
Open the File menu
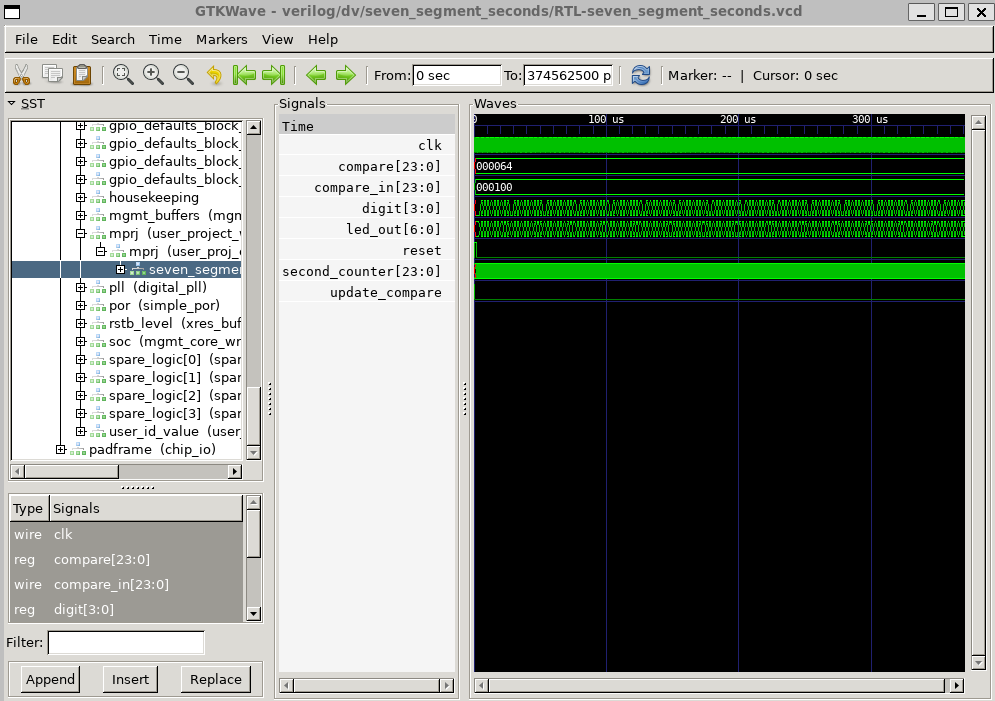(26, 39)
